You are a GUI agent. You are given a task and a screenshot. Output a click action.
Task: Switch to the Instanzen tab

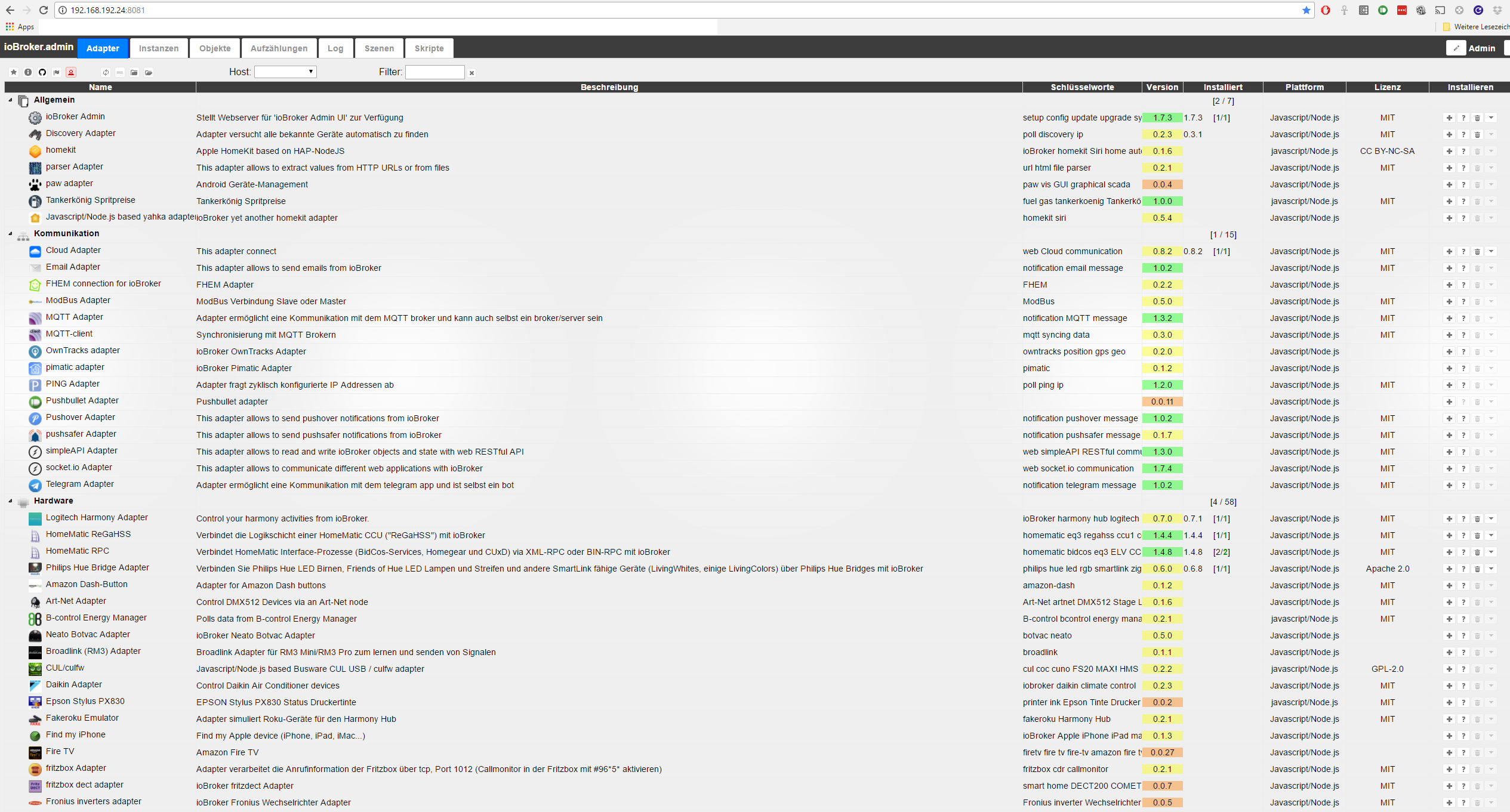(159, 48)
